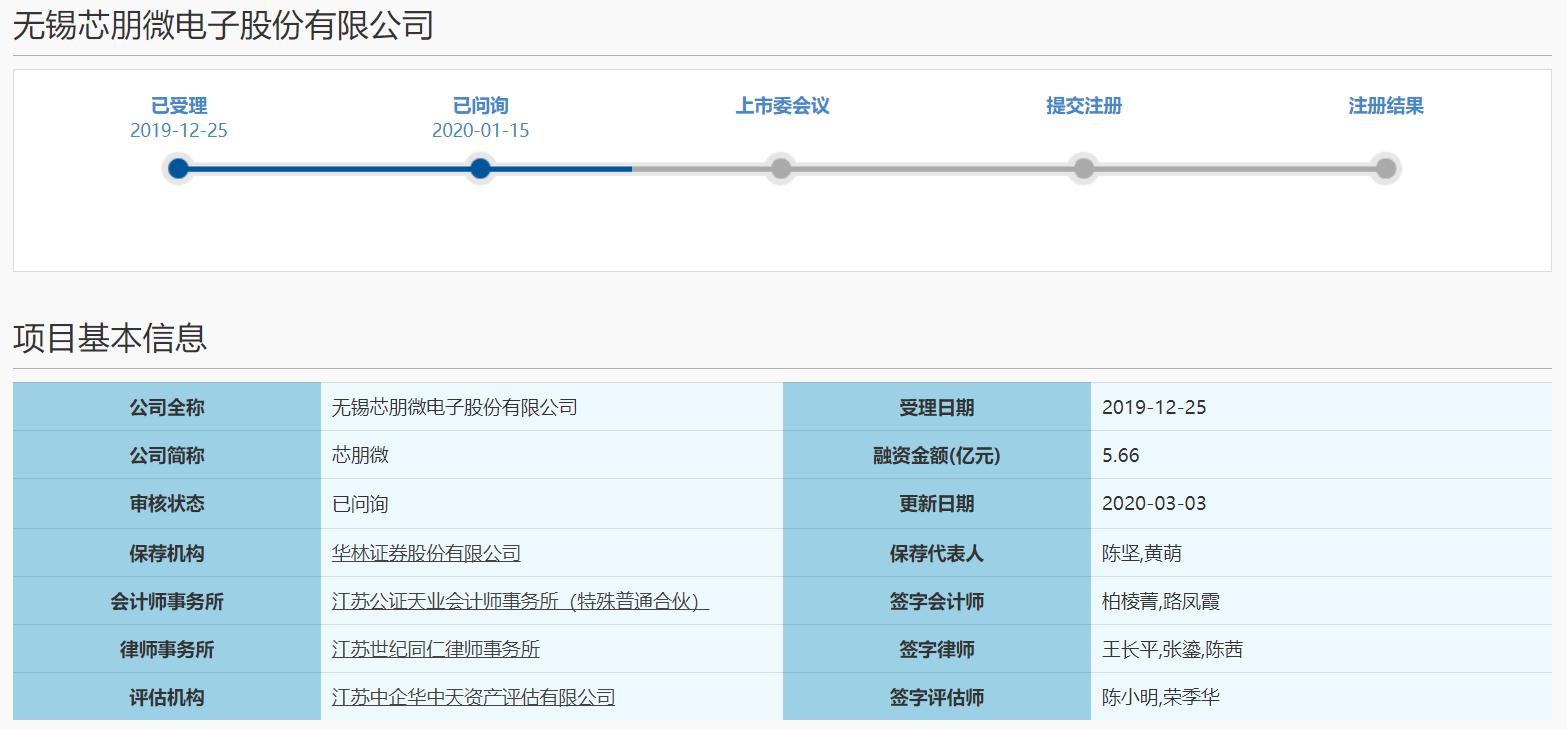
Task: Click the 已受理 stage dot on the timeline
Action: tap(178, 168)
